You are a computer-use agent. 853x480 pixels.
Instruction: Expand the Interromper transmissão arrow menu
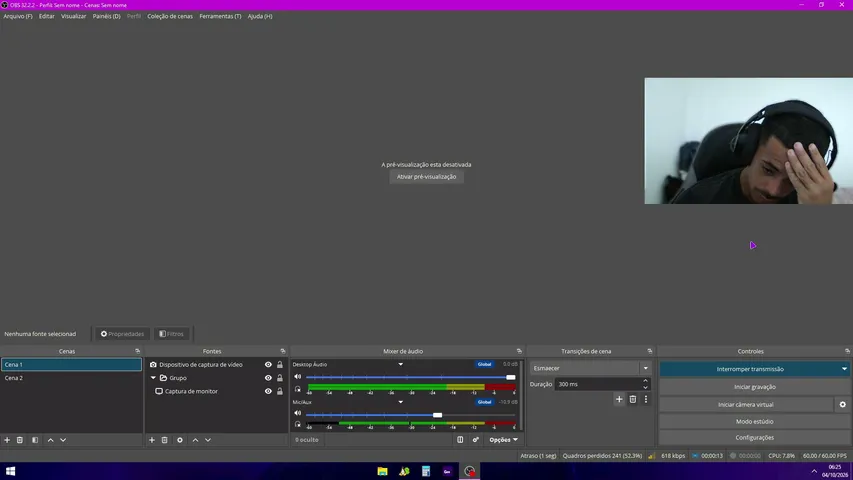[844, 369]
